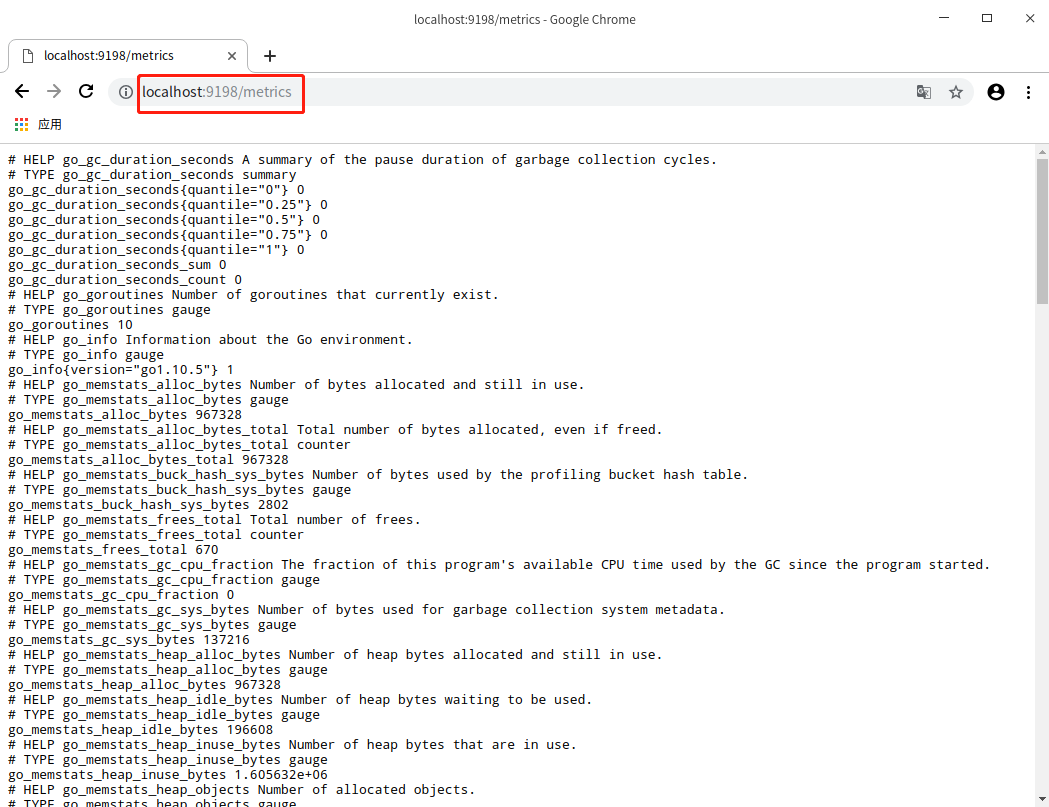1049x807 pixels.
Task: Click the Forward navigation arrow
Action: pos(54,92)
